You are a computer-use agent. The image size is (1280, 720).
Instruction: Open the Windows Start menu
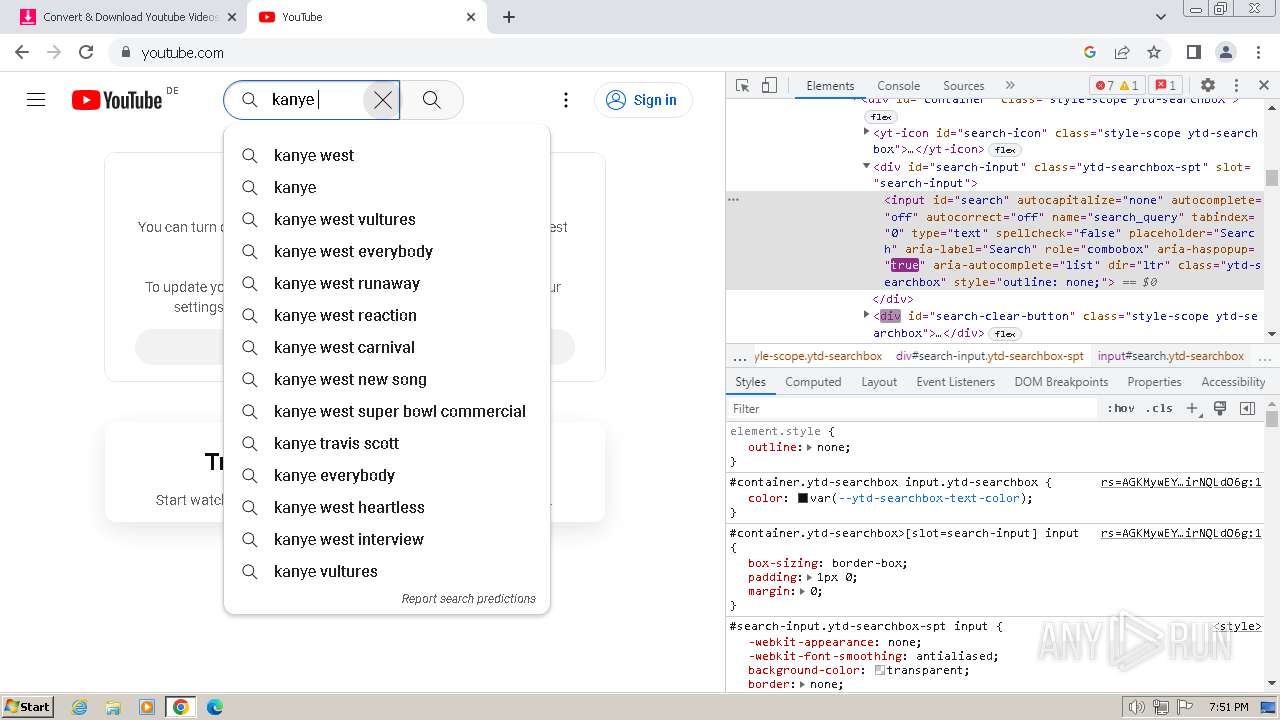click(x=27, y=706)
